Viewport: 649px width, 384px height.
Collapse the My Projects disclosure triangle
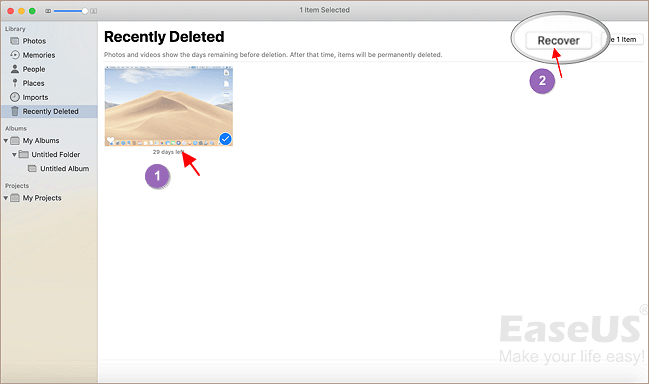[x=6, y=198]
